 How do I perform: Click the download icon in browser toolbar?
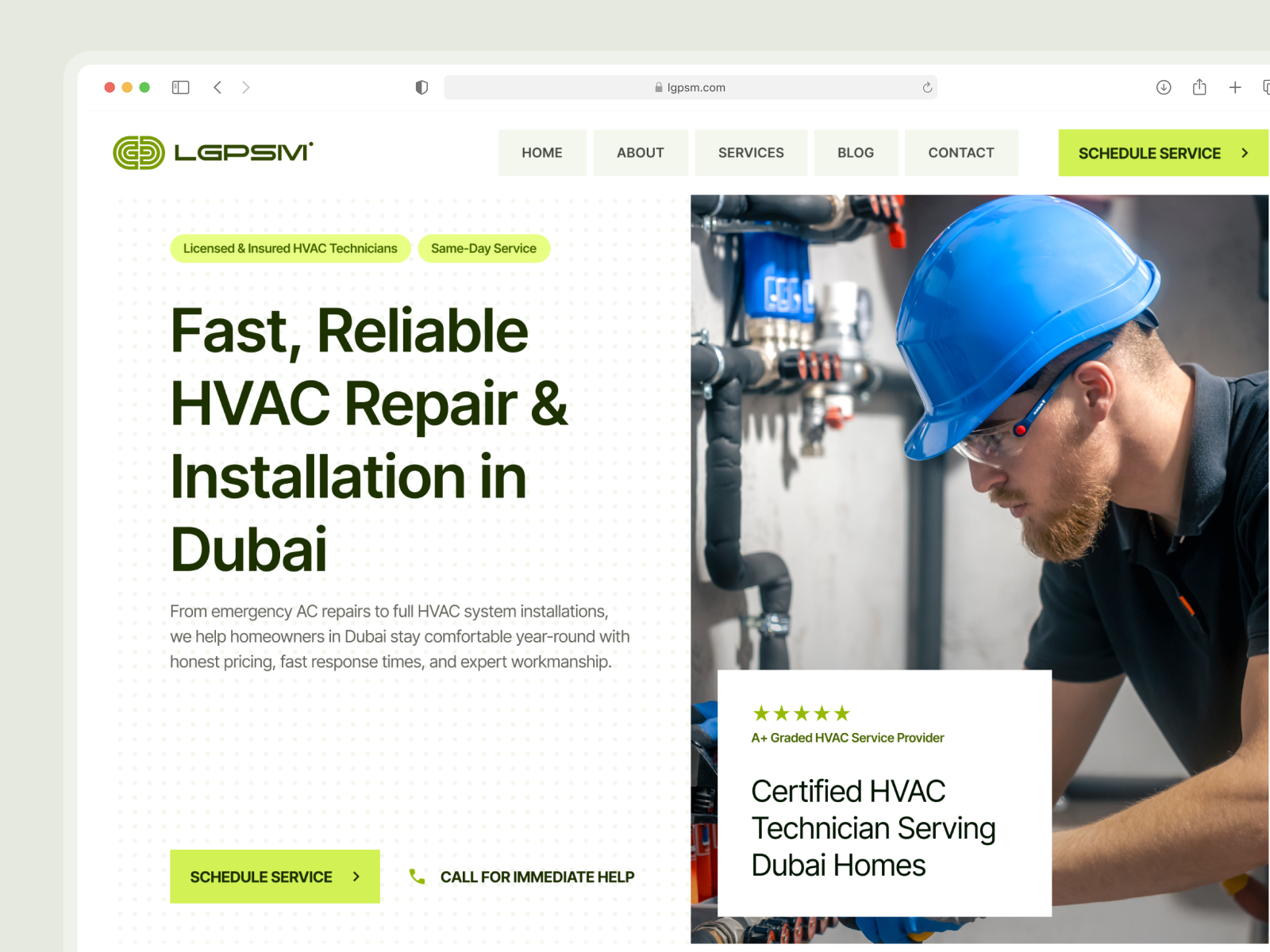coord(1164,87)
